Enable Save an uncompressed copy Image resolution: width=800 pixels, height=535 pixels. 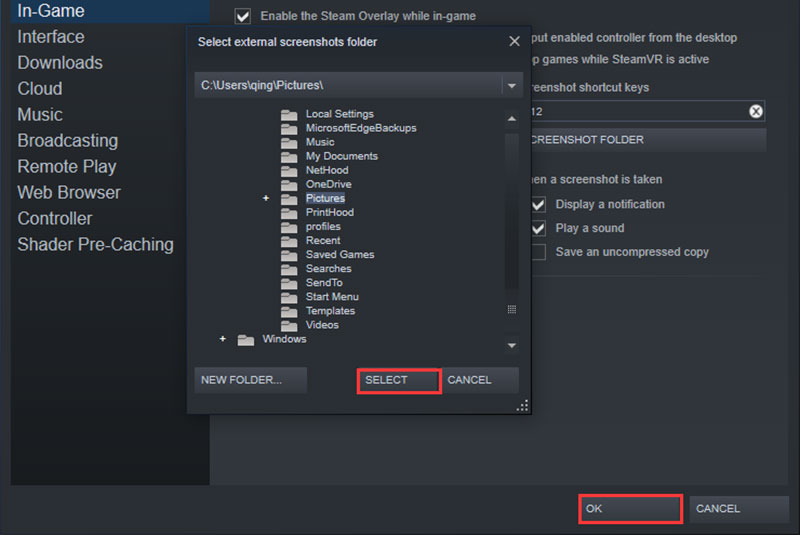click(x=538, y=252)
